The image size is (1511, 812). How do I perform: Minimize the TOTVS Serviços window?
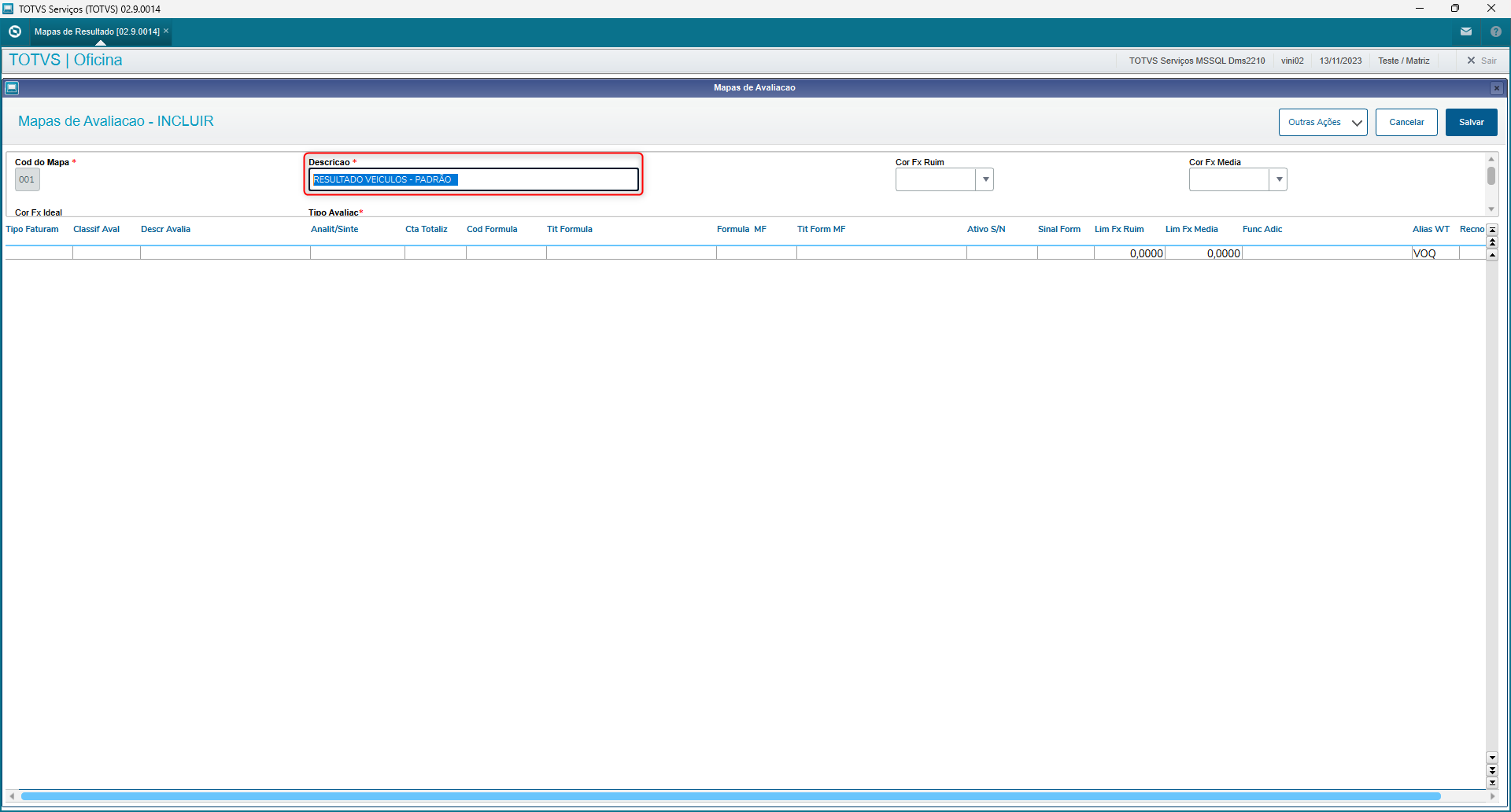[1420, 9]
